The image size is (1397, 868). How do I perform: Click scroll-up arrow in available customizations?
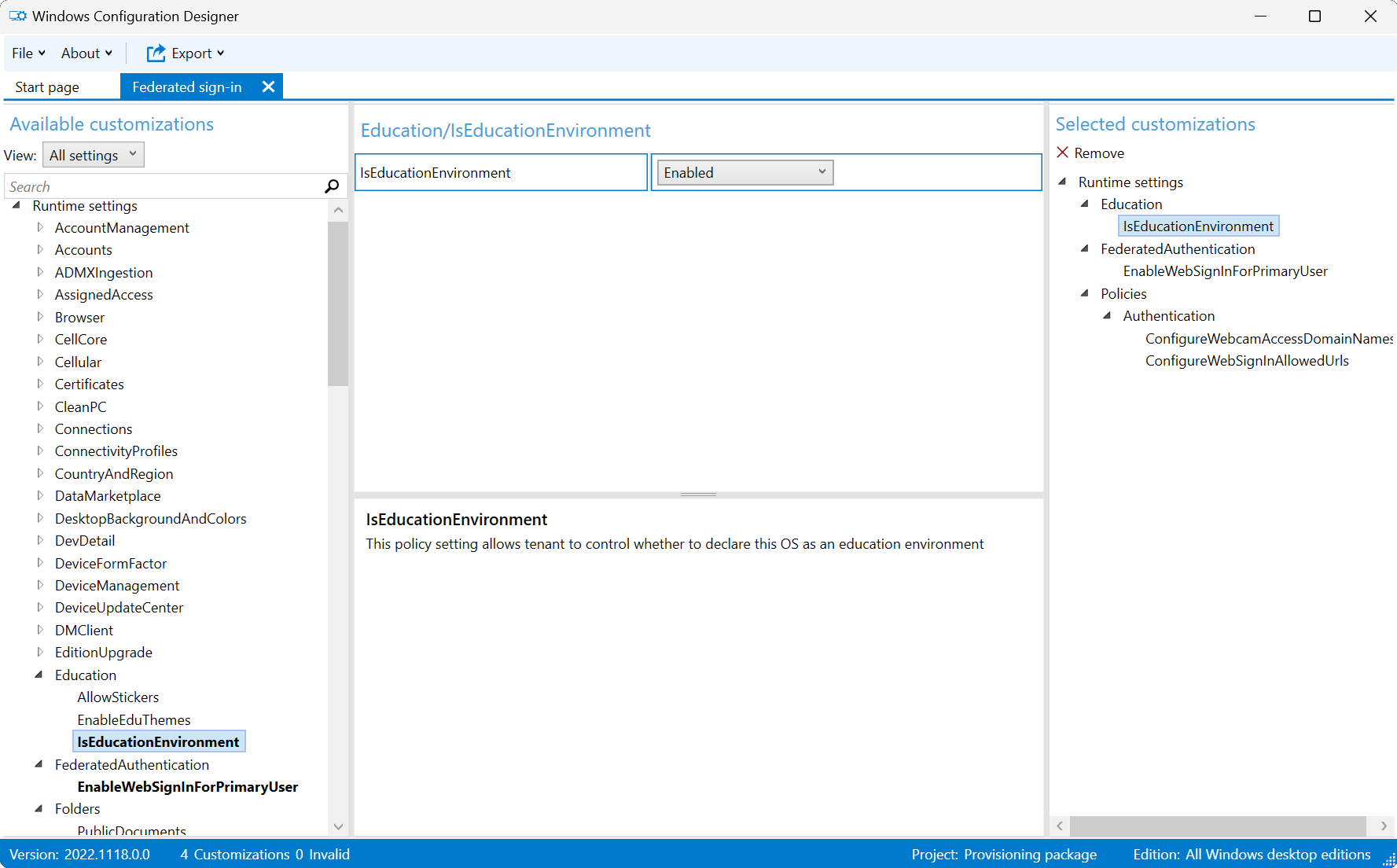(x=338, y=210)
